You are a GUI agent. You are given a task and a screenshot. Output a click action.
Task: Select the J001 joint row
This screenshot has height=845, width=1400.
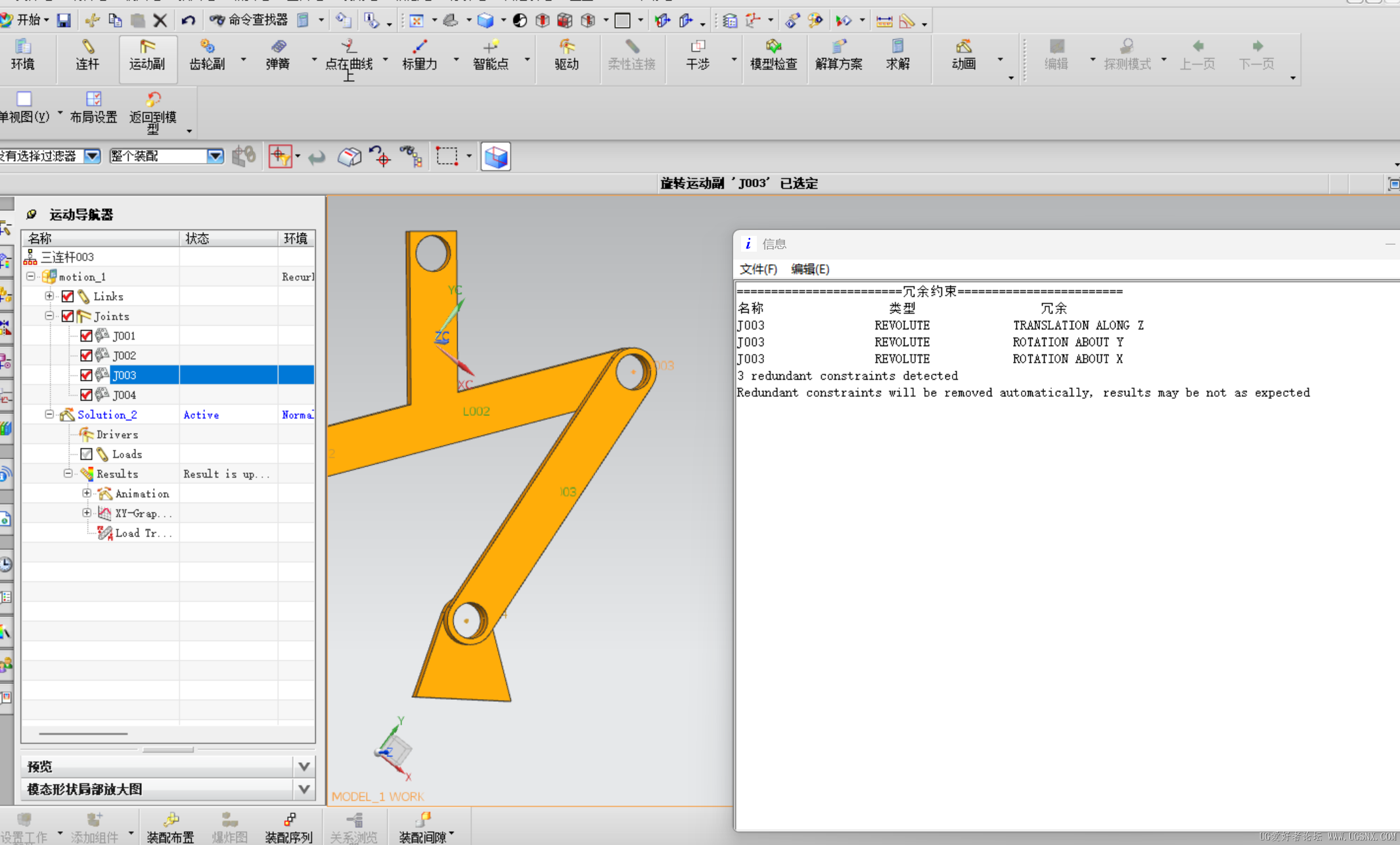coord(168,336)
